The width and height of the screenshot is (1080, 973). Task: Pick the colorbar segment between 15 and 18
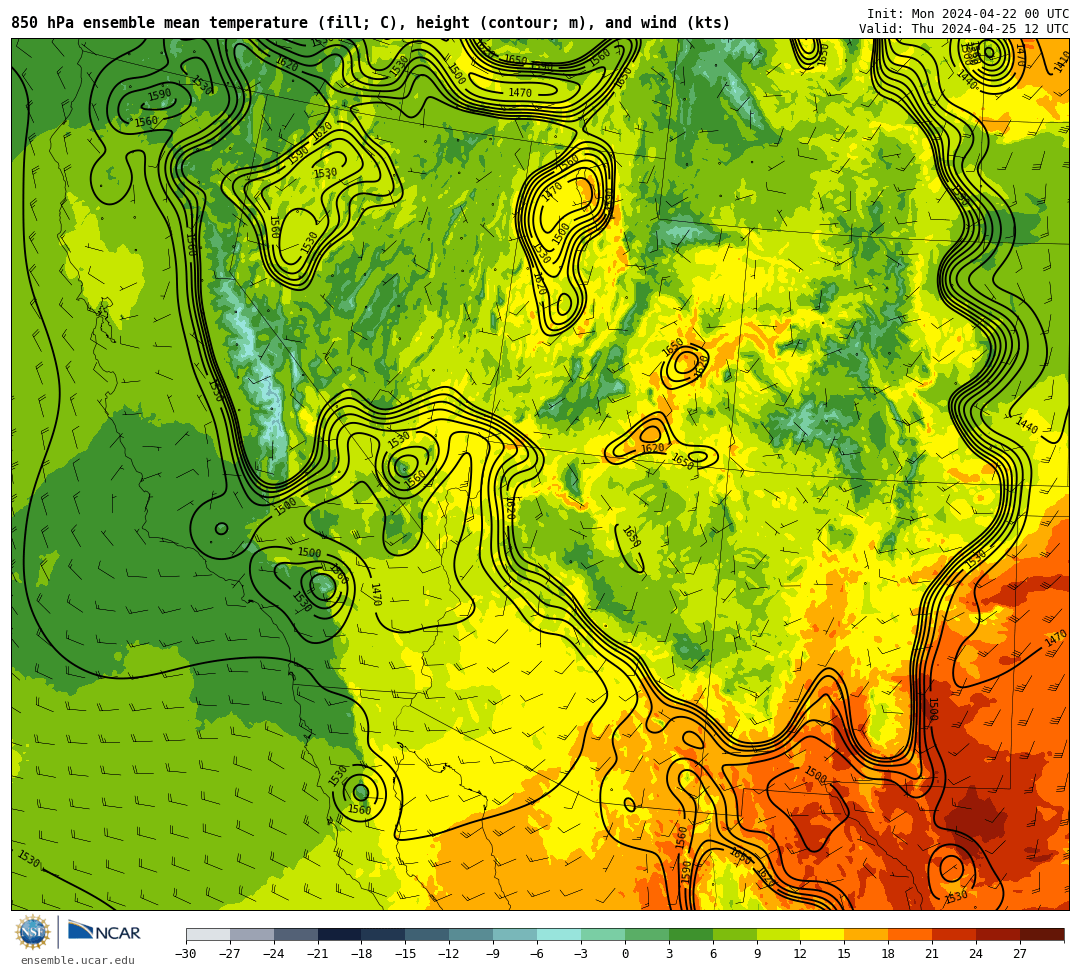[866, 934]
